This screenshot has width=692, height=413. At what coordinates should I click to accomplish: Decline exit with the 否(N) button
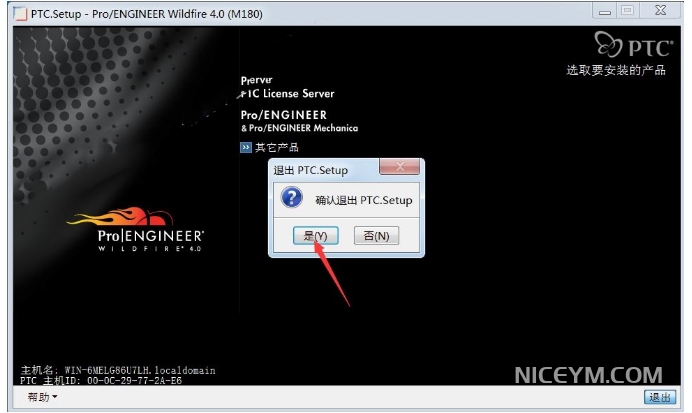376,236
